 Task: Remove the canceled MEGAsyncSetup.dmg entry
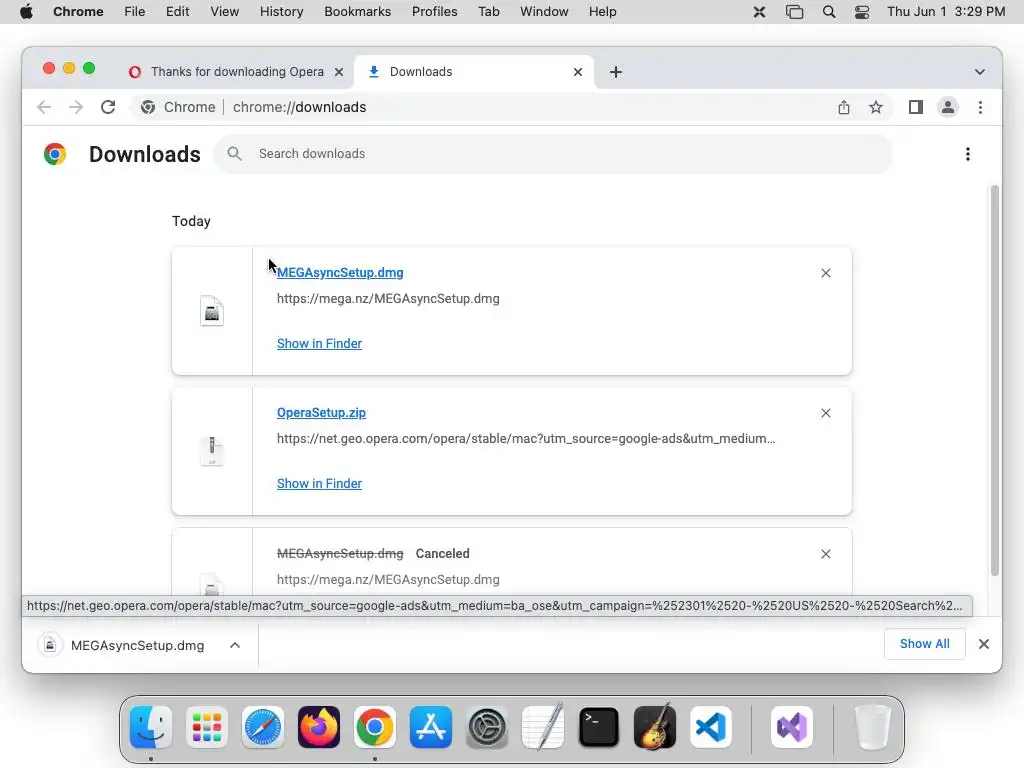tap(826, 554)
